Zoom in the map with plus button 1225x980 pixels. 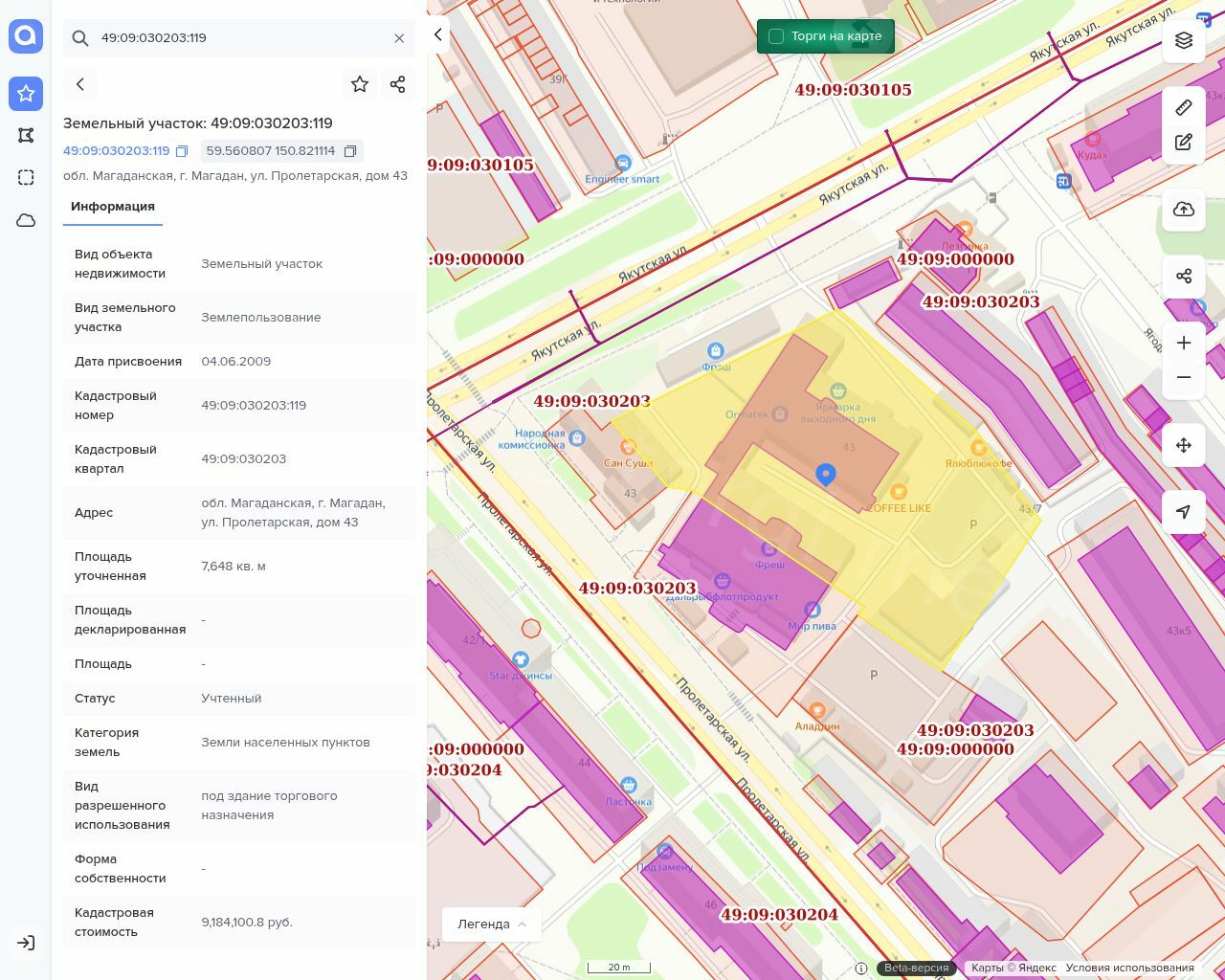point(1184,343)
